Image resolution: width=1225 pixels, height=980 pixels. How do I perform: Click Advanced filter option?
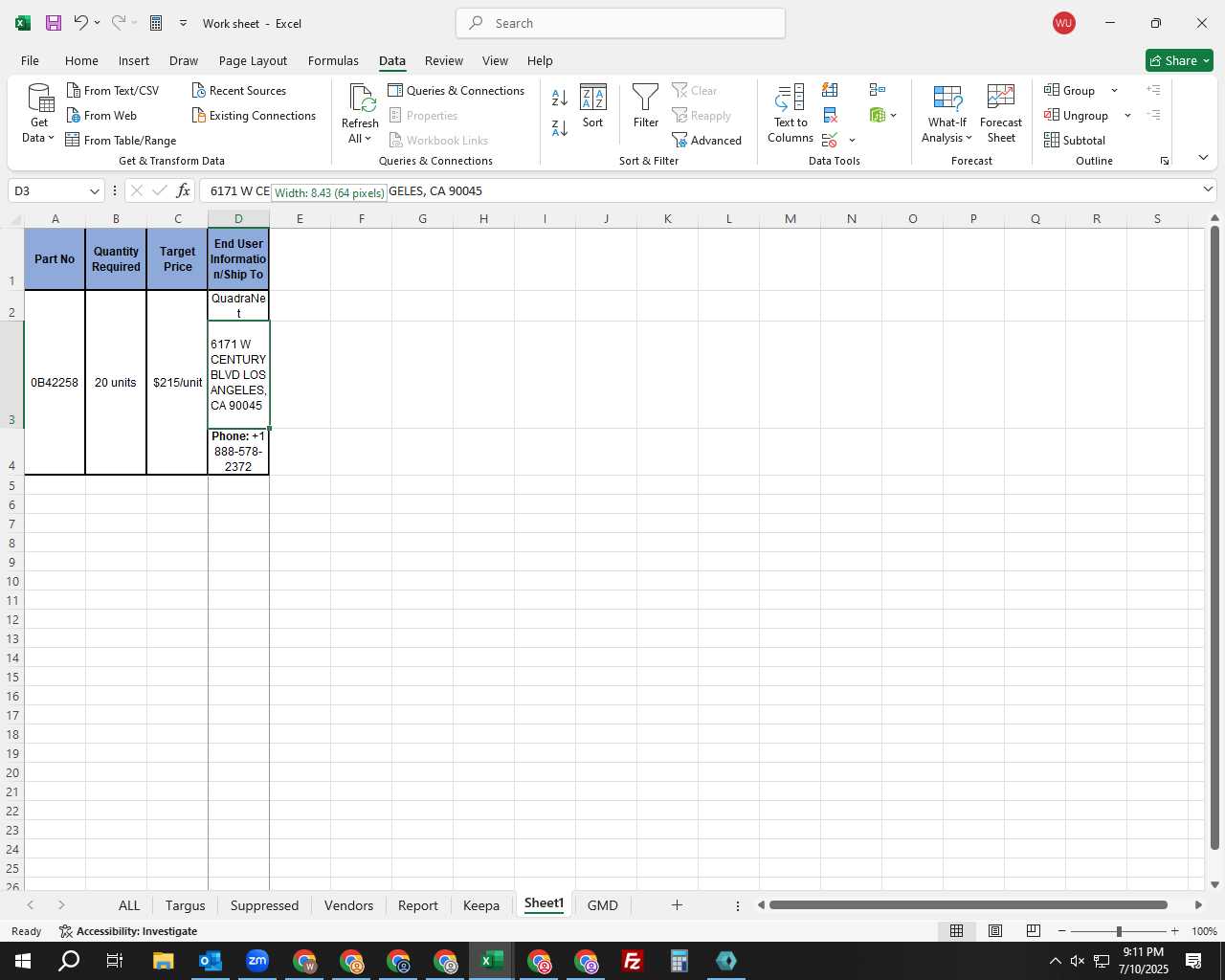[x=707, y=140]
